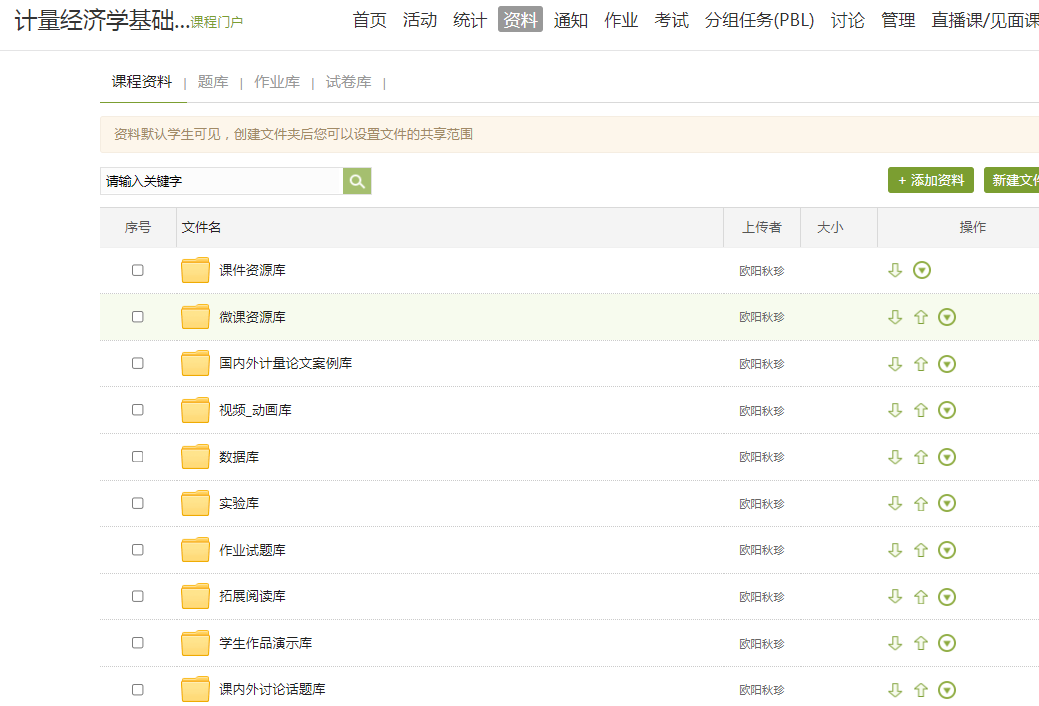Switch to the 题库 tab
The height and width of the screenshot is (706, 1039).
(213, 82)
